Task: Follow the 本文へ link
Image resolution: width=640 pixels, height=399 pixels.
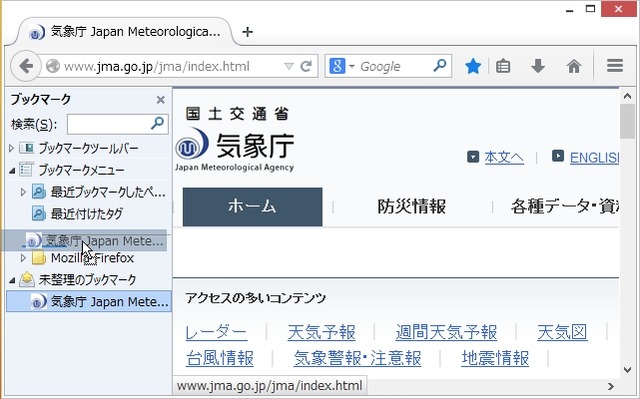Action: pyautogui.click(x=504, y=157)
